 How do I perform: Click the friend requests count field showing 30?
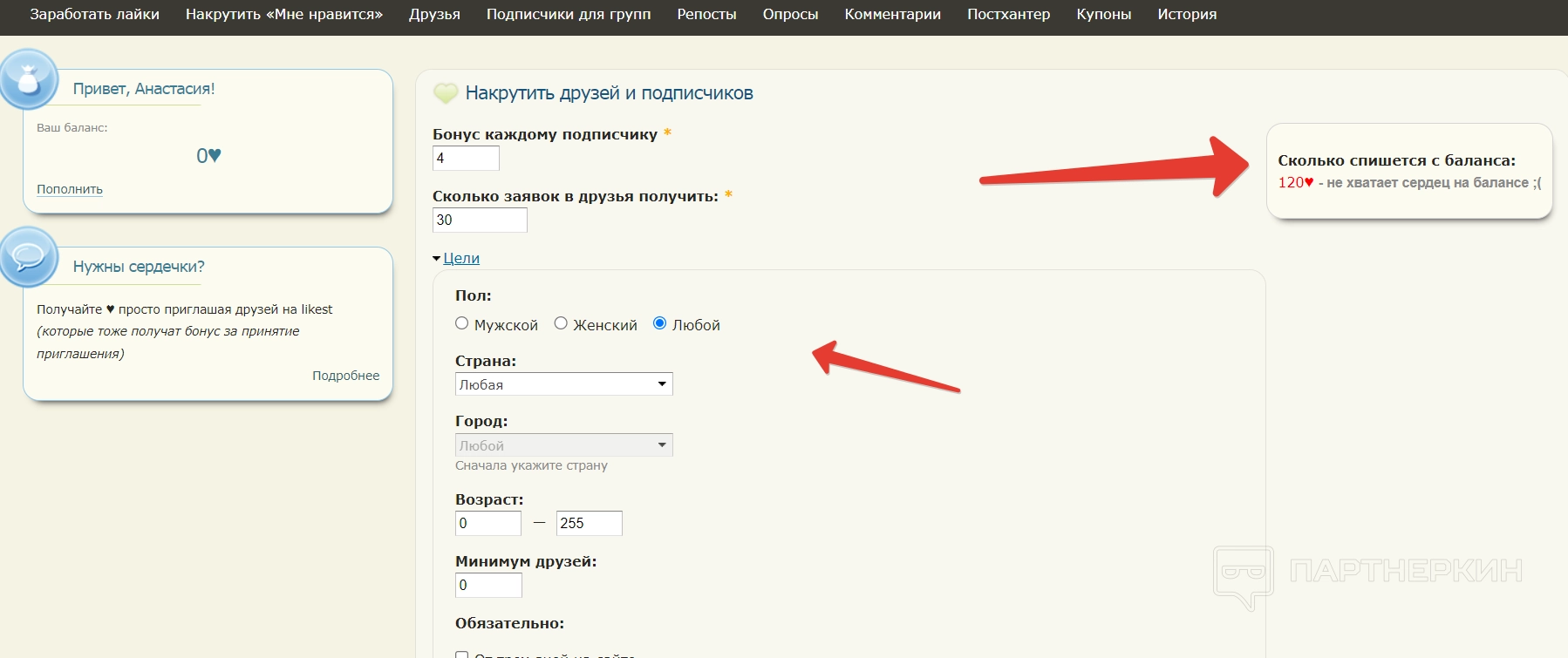[480, 220]
